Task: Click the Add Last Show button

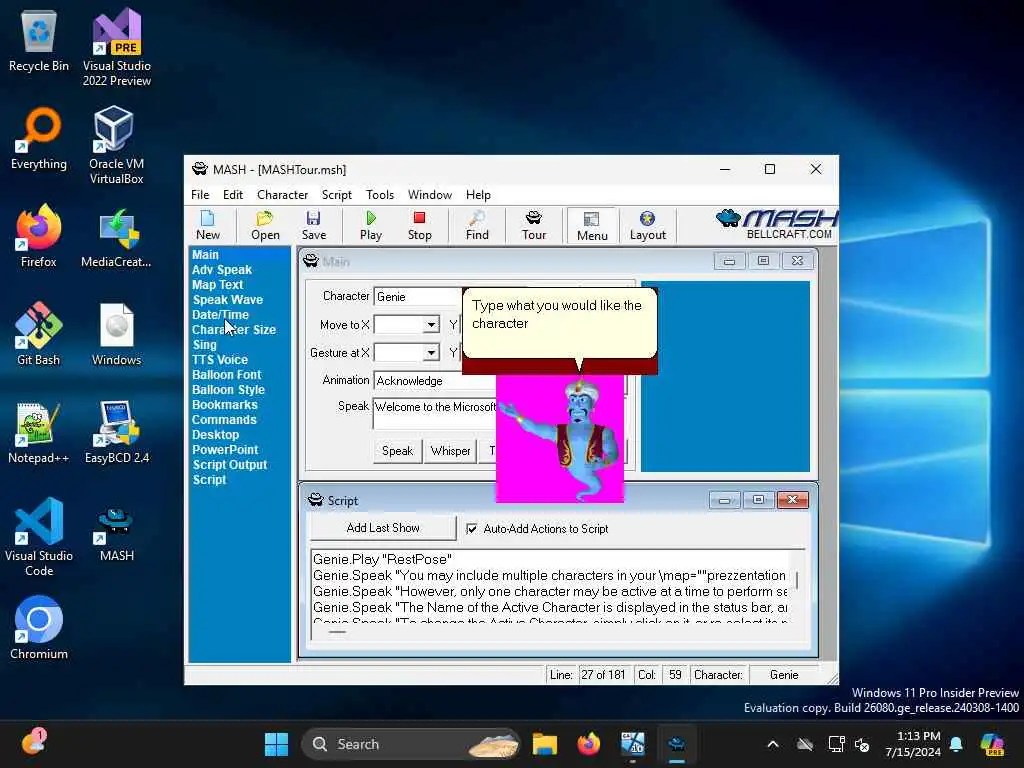Action: (x=383, y=528)
